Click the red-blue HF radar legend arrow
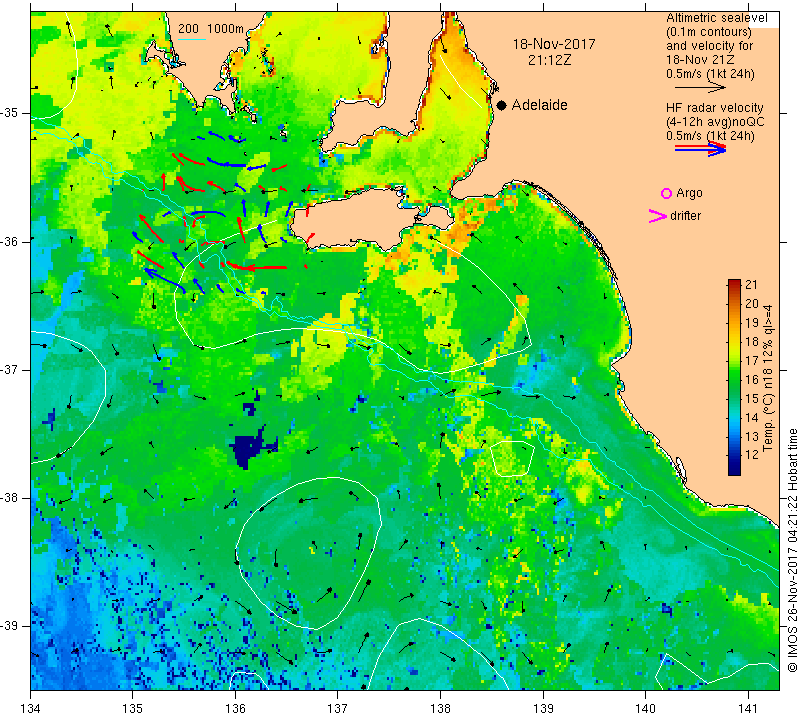The height and width of the screenshot is (720, 800). point(700,149)
